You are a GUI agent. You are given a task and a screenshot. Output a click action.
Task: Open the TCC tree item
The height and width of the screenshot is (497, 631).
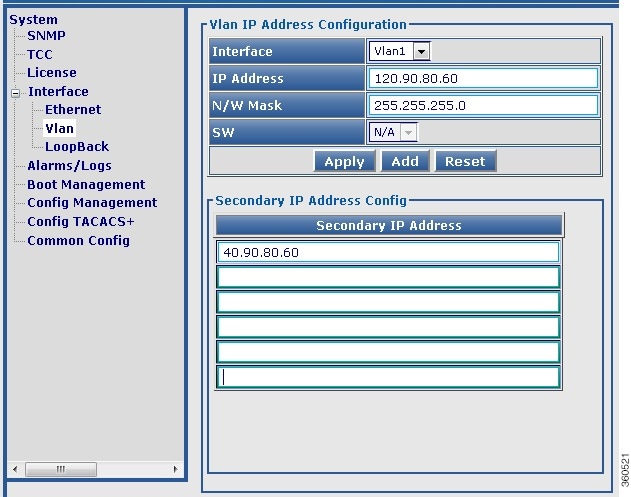tap(39, 54)
